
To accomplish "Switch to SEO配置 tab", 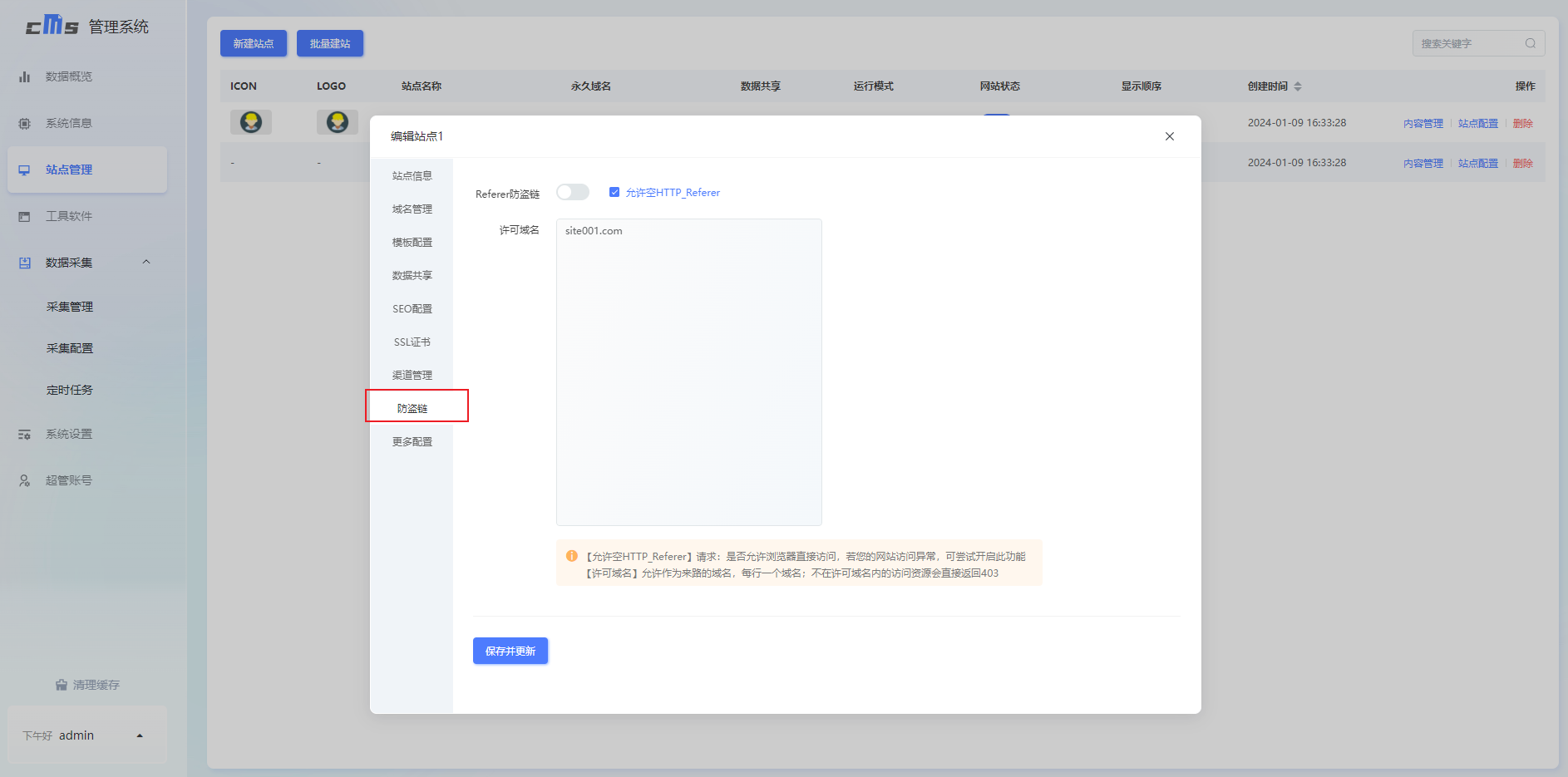I will pyautogui.click(x=412, y=308).
